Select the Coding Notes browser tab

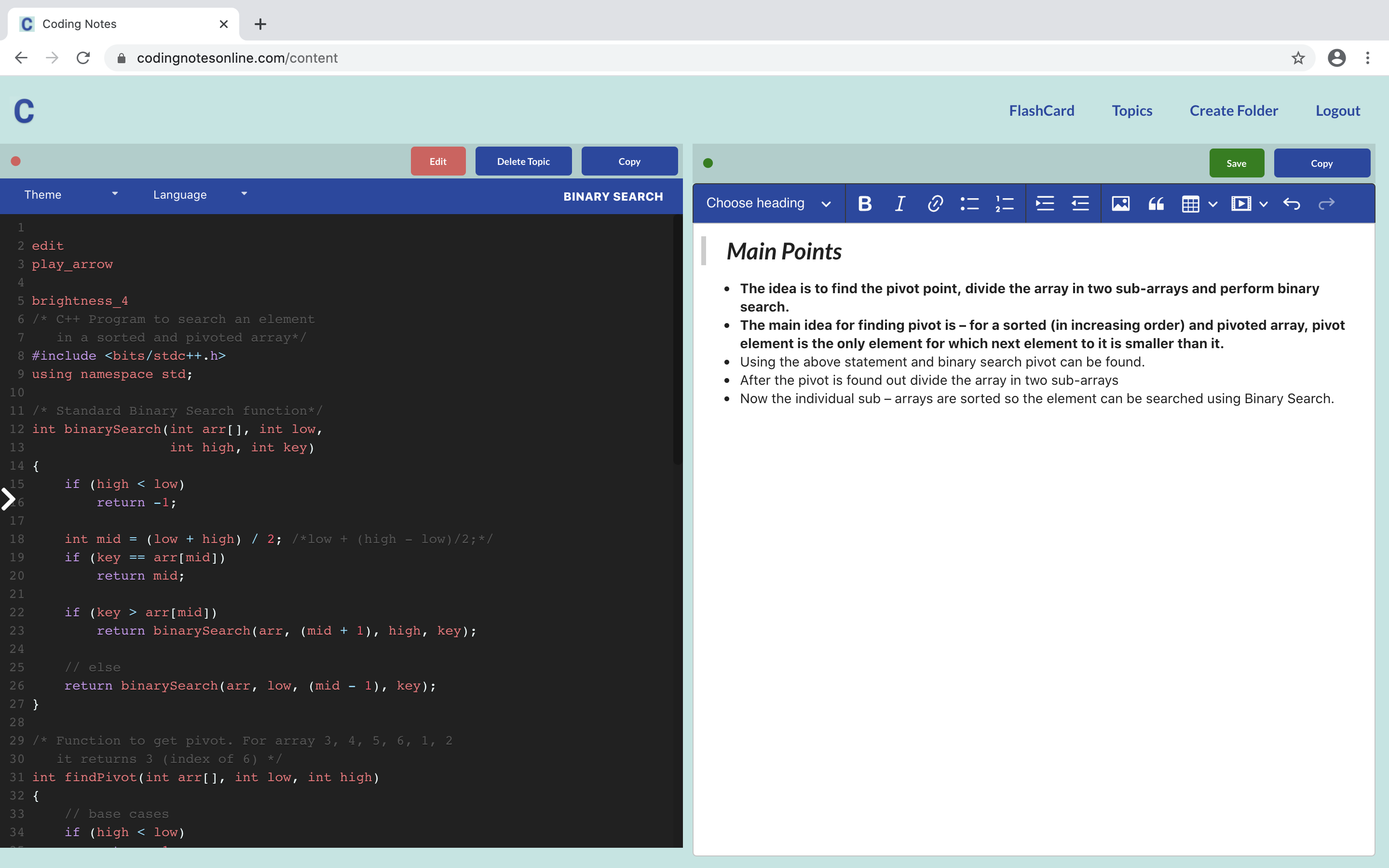[x=79, y=24]
